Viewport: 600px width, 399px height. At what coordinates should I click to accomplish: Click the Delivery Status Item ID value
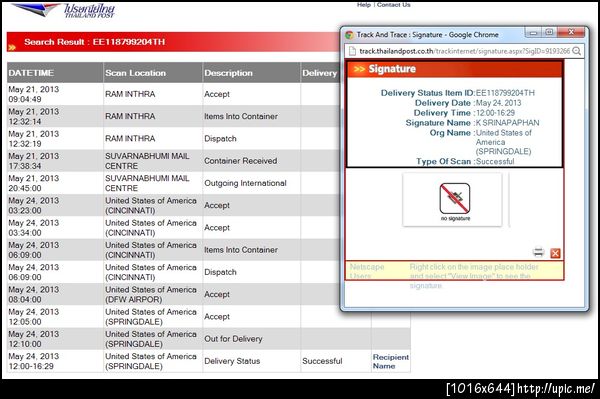tap(505, 93)
